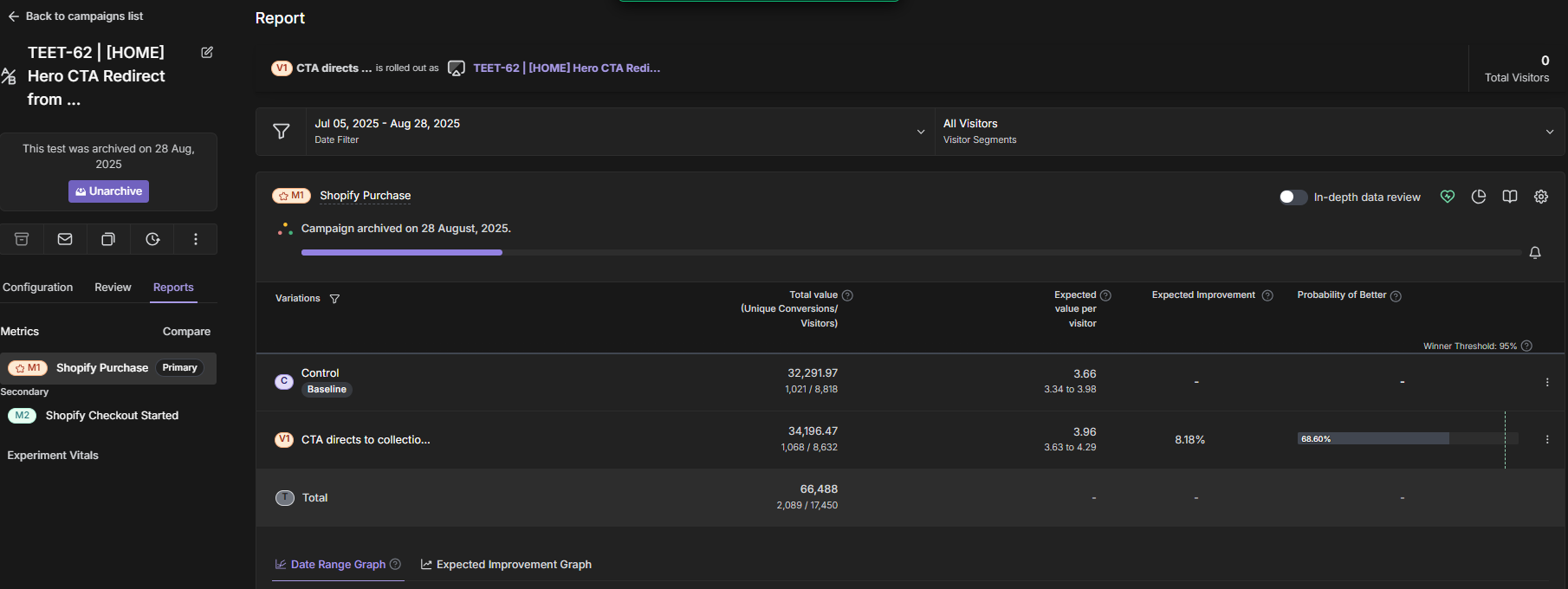This screenshot has height=589, width=1568.
Task: Click the Variations column header
Action: click(297, 299)
